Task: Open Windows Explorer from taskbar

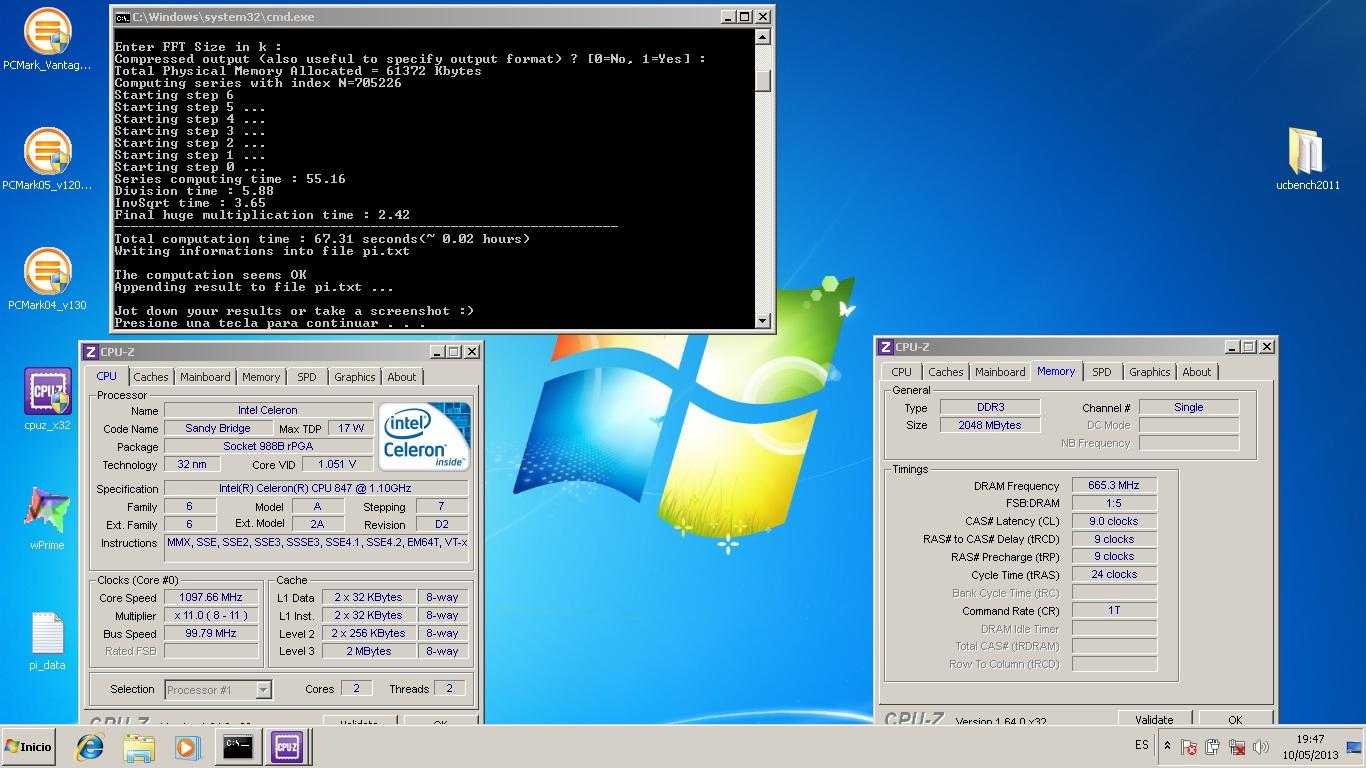Action: (139, 747)
